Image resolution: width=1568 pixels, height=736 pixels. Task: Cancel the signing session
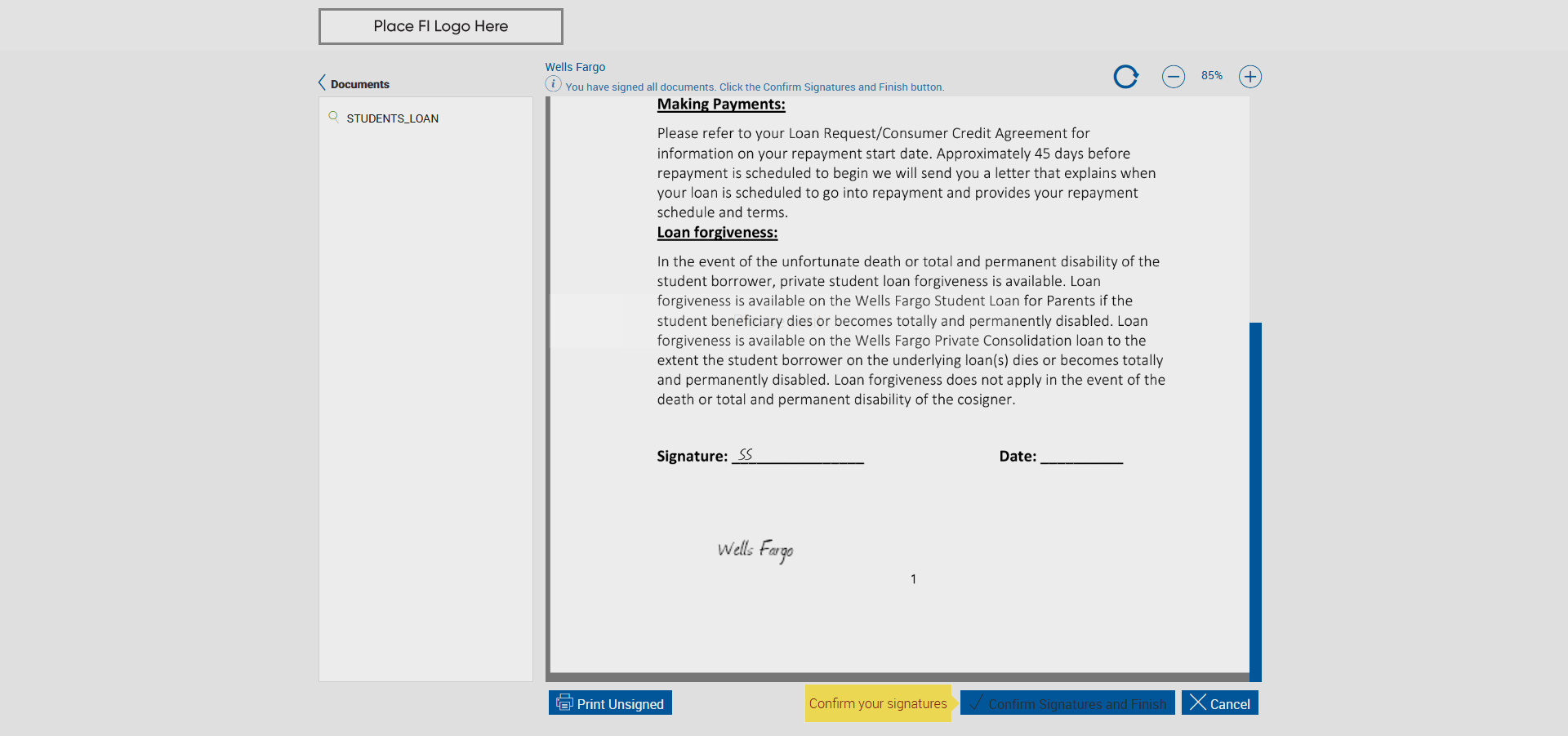(1220, 703)
